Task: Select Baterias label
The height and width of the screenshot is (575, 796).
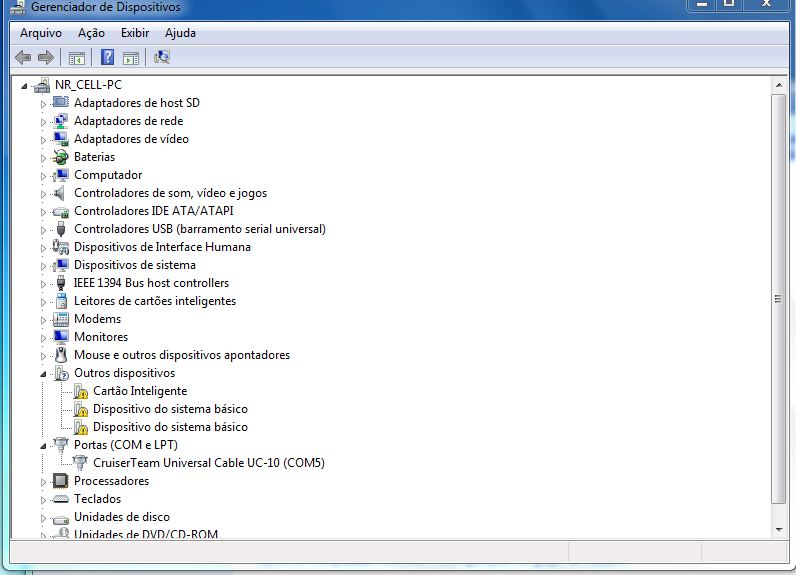Action: point(94,157)
